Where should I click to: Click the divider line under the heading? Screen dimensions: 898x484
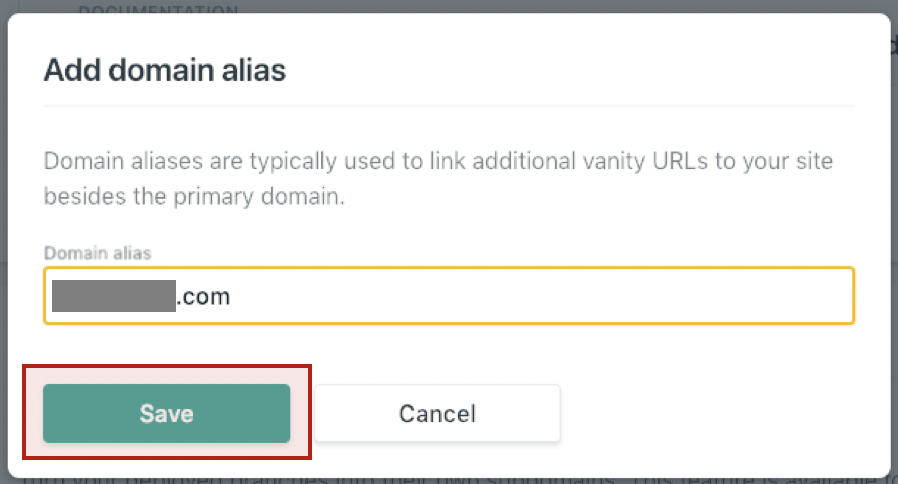click(449, 106)
